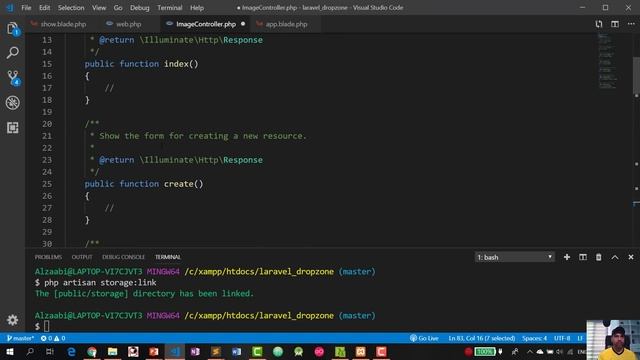Open the editor More Actions ellipsis

pos(631,24)
